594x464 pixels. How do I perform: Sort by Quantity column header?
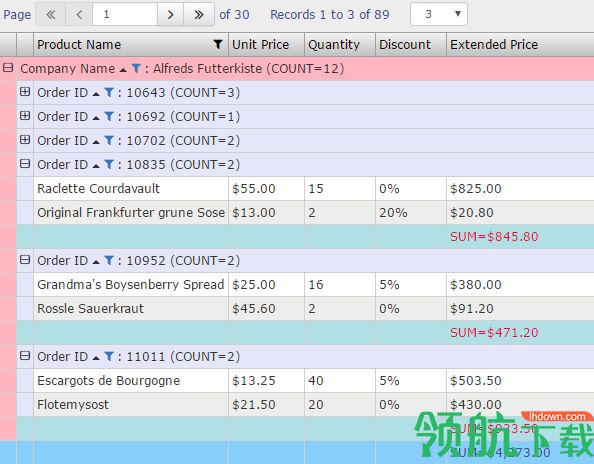point(334,45)
